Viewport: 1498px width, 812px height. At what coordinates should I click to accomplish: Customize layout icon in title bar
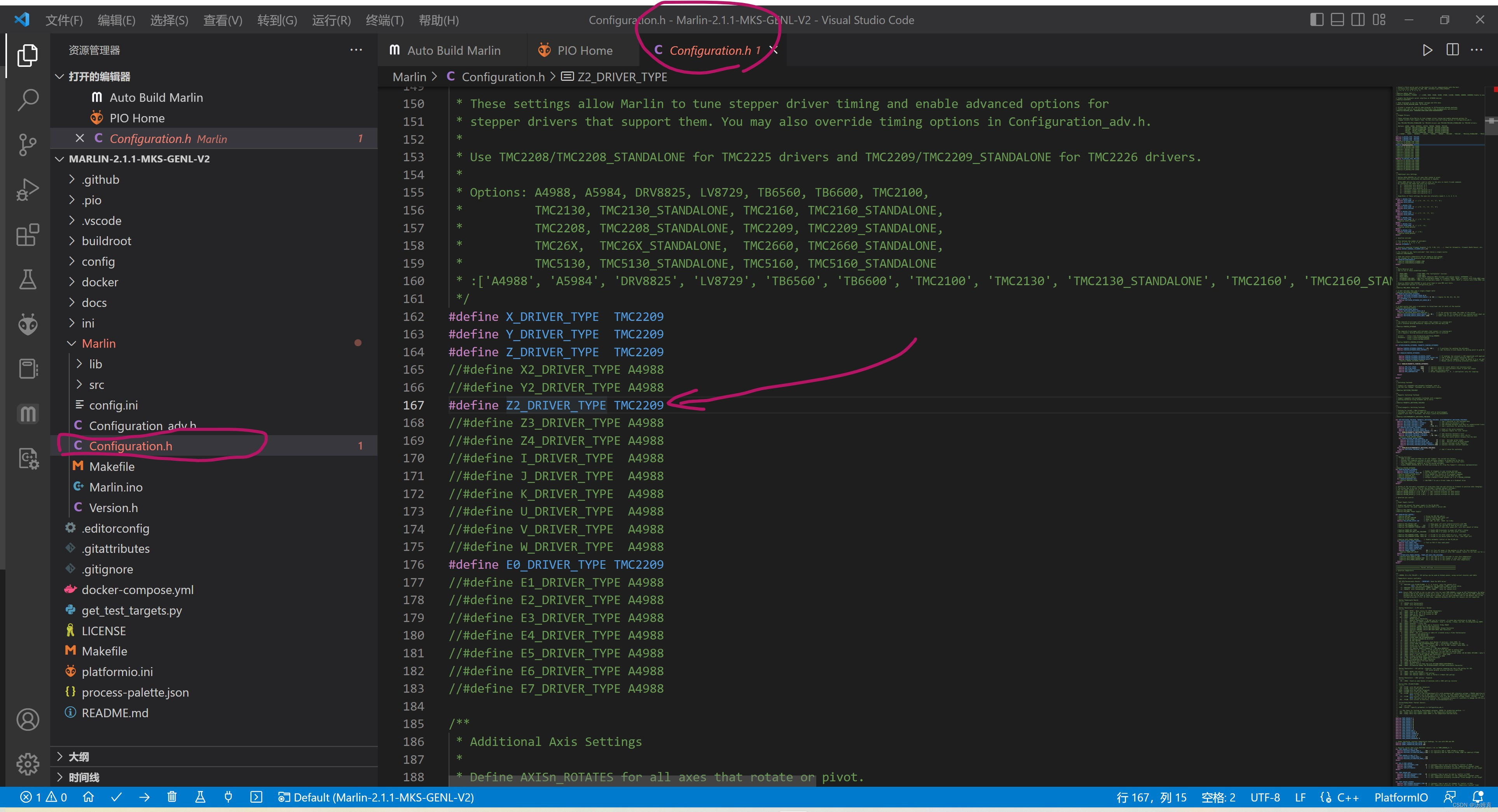coord(1379,20)
